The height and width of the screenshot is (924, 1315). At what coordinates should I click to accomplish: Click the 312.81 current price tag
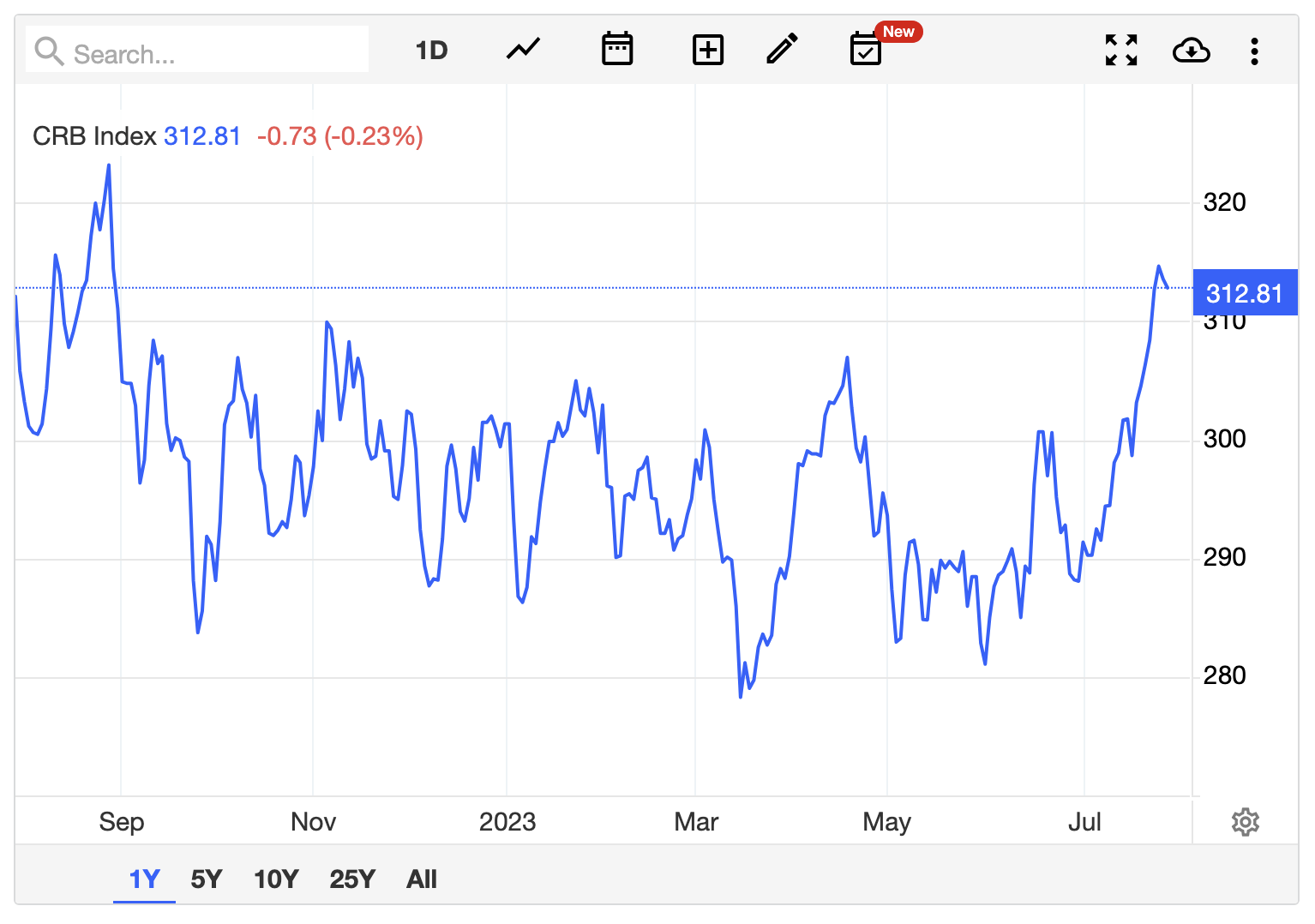1245,293
